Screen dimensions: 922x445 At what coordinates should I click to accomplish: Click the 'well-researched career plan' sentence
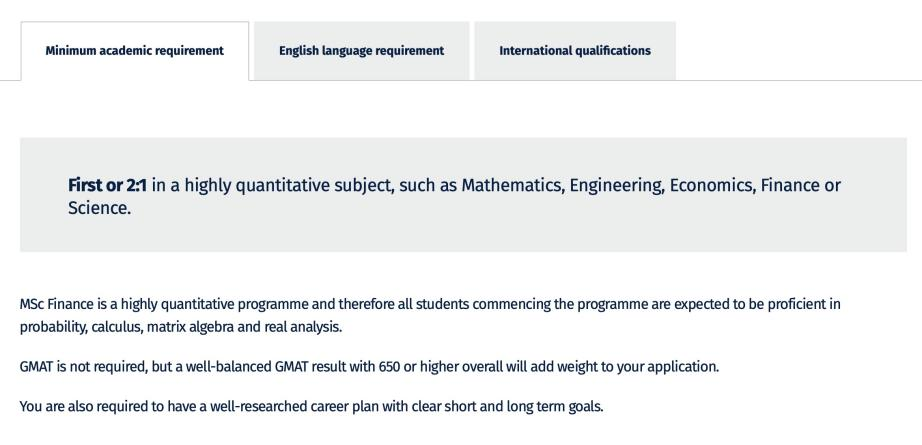[x=312, y=406]
